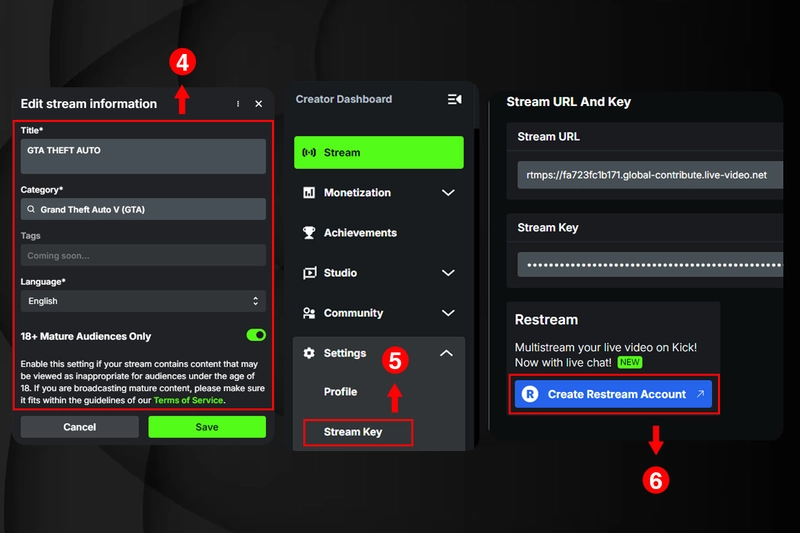Click the Stream URL And Key heading
Viewport: 800px width, 533px height.
tap(568, 102)
